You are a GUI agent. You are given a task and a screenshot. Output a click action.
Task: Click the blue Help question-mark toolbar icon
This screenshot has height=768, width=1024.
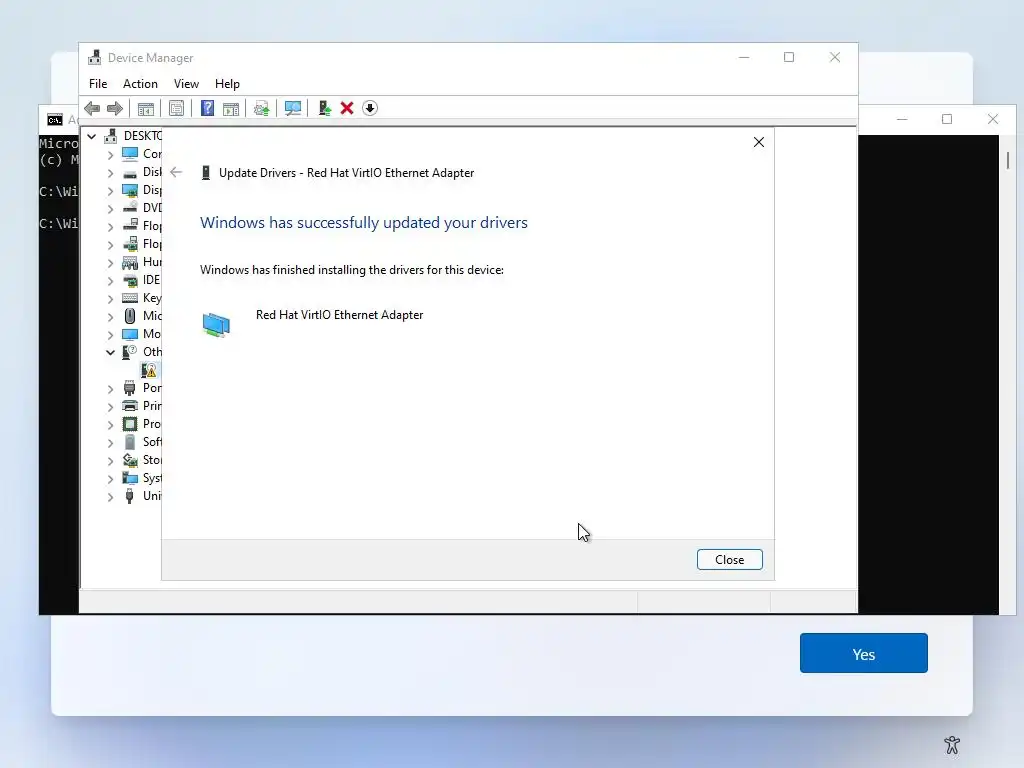tap(207, 108)
